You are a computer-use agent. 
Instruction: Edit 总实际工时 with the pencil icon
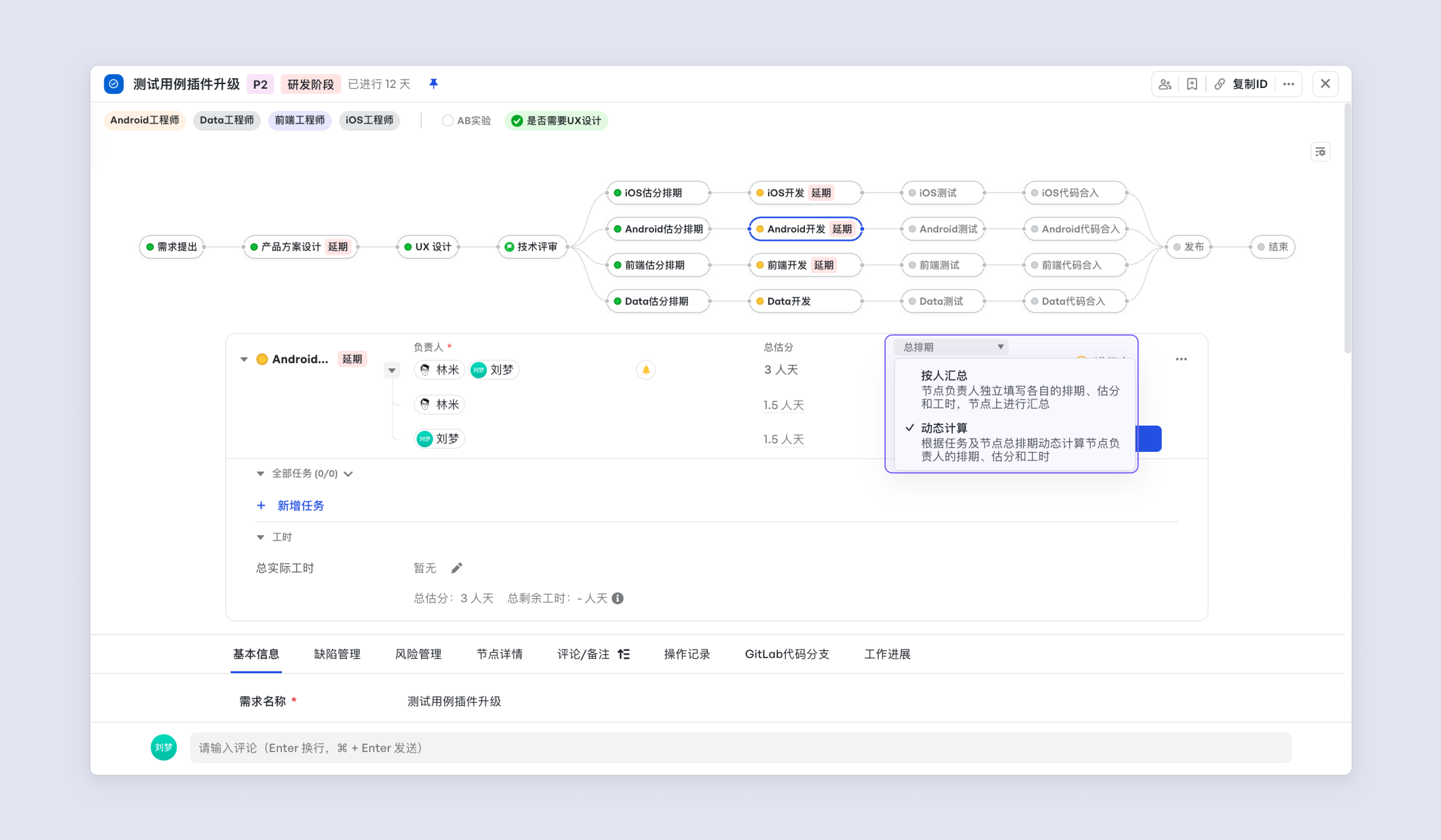point(456,568)
